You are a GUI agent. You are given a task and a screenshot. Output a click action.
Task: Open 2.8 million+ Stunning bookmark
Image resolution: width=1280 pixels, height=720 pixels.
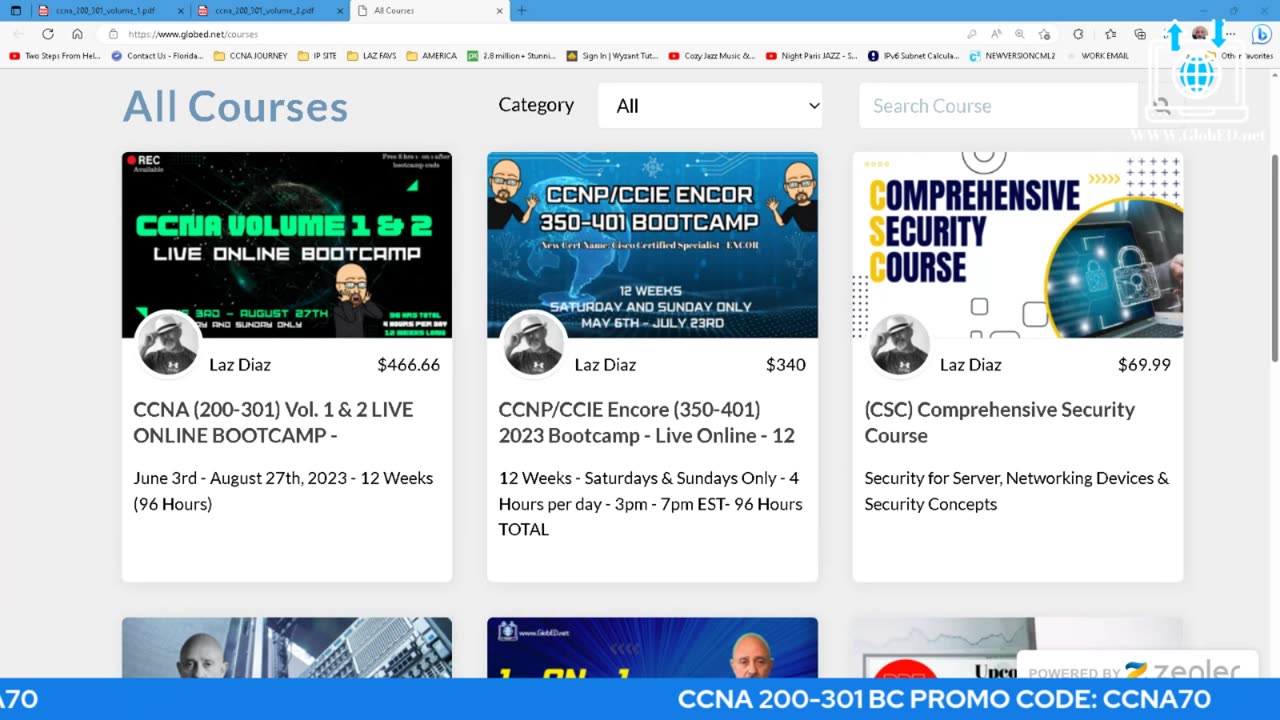click(x=511, y=56)
